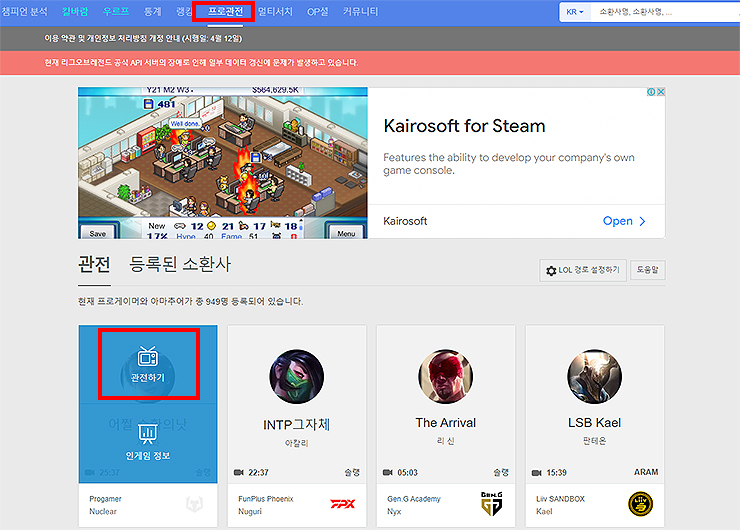Click the Nuclear player name
The height and width of the screenshot is (530, 740).
coord(103,511)
